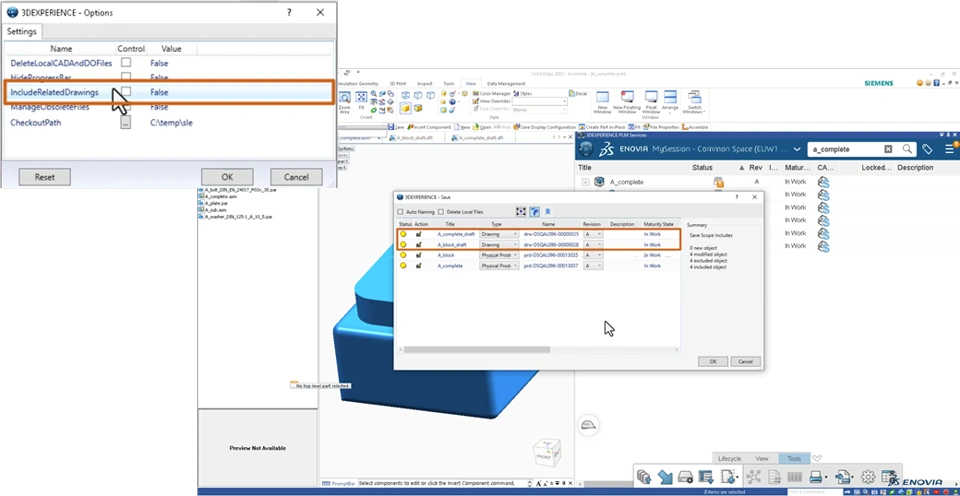Screen dimensions: 960x496
Task: Enable the Delete Local Files checkbox
Action: click(x=441, y=212)
